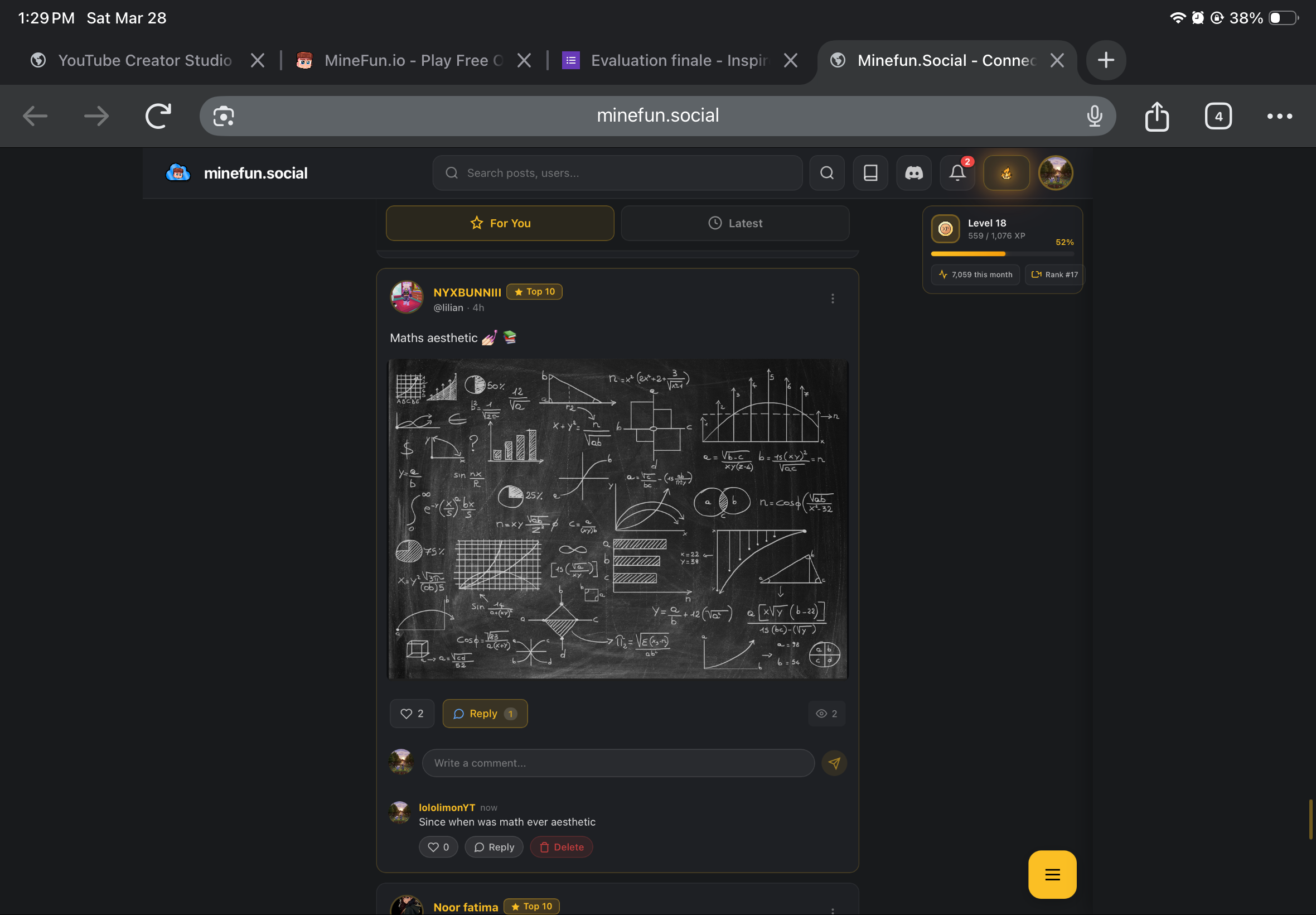Like NYXBUNNIII's Maths aesthetic post

412,713
